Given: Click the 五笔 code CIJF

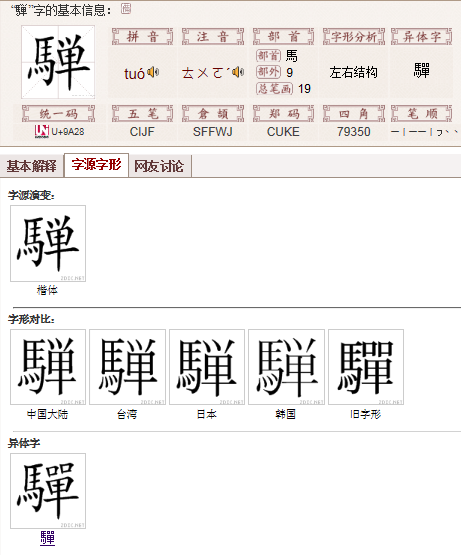Looking at the screenshot, I should coord(142,132).
